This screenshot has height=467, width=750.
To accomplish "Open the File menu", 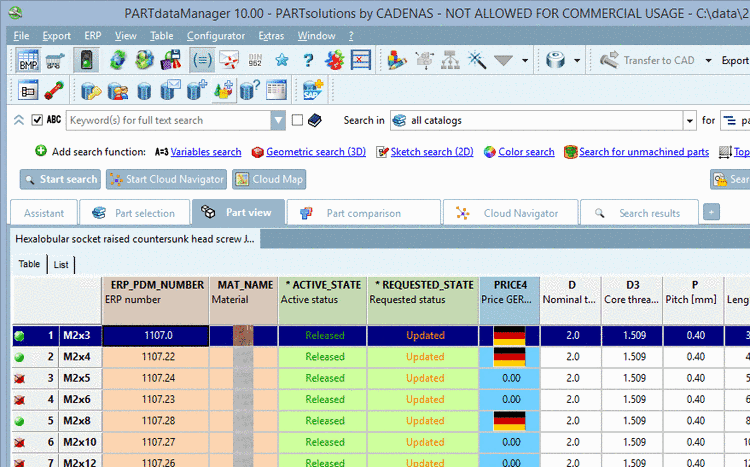I will pos(21,36).
